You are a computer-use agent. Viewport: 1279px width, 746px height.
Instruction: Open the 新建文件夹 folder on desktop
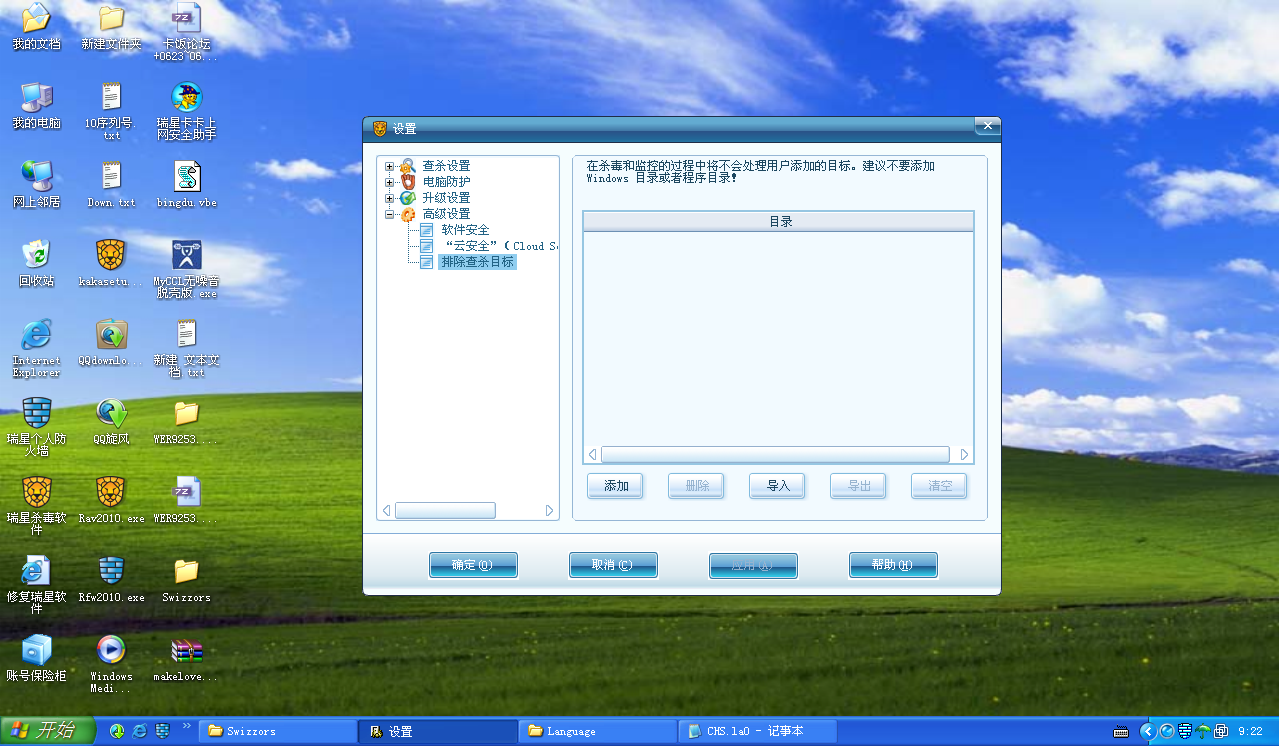[111, 27]
